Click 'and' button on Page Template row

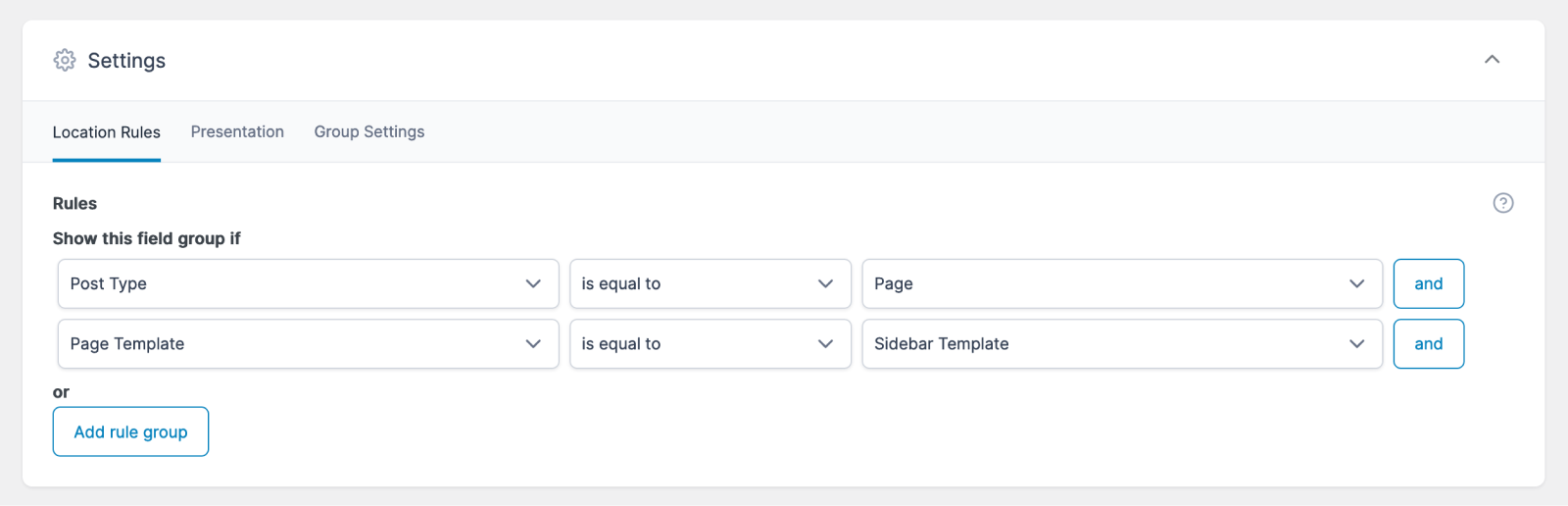tap(1428, 344)
